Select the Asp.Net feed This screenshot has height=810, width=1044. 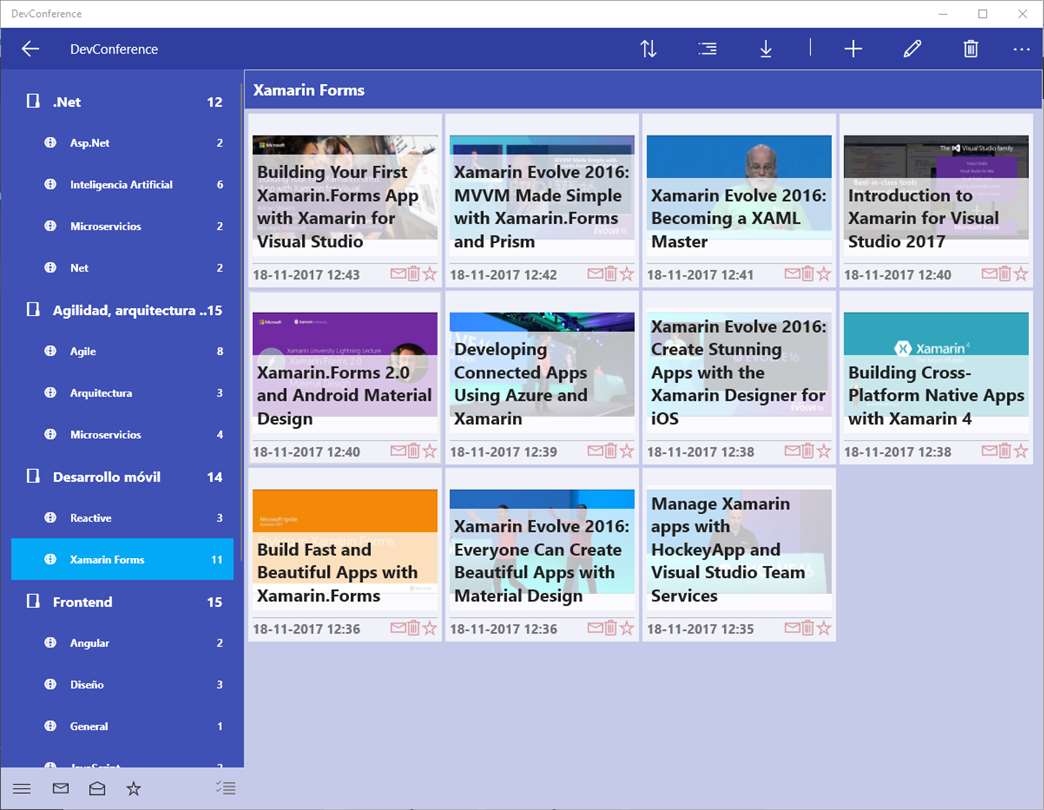[123, 142]
